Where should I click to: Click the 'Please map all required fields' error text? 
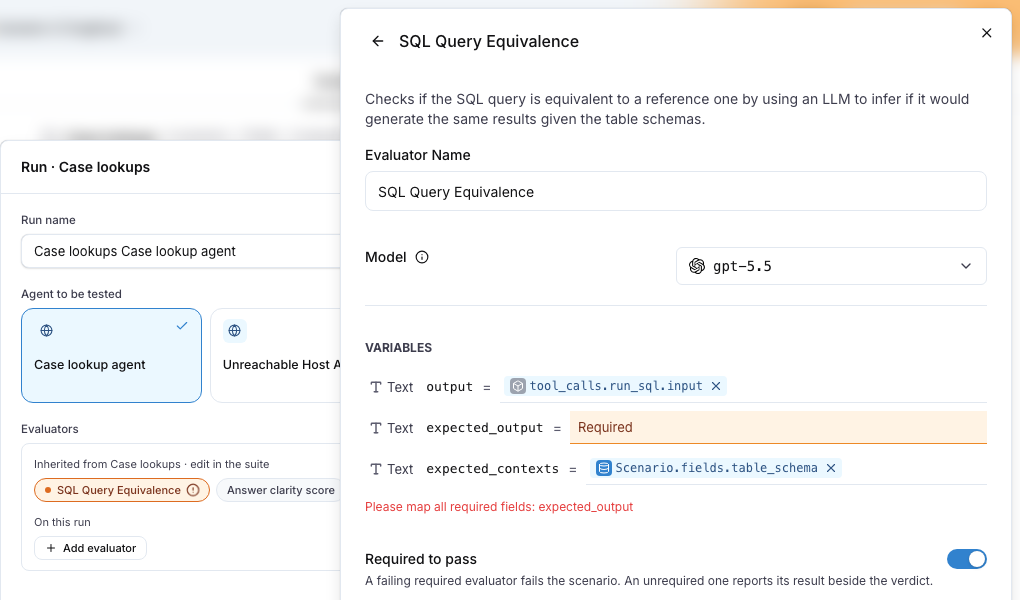coord(499,507)
